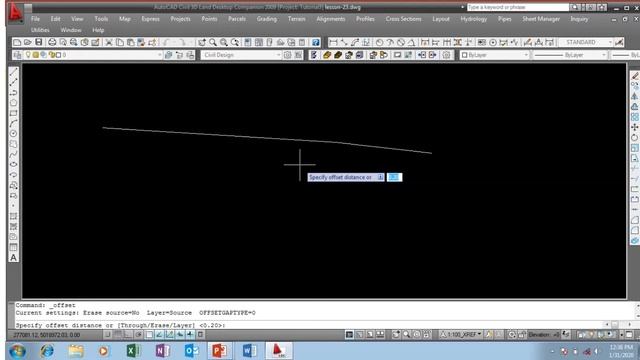The height and width of the screenshot is (360, 640).
Task: Open AutoCAD Help via blue question mark icon
Action: [316, 42]
